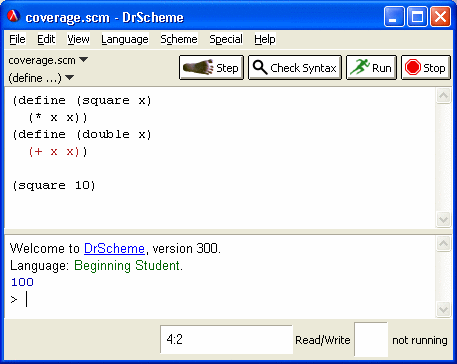
Task: Open the Edit menu
Action: [x=46, y=39]
